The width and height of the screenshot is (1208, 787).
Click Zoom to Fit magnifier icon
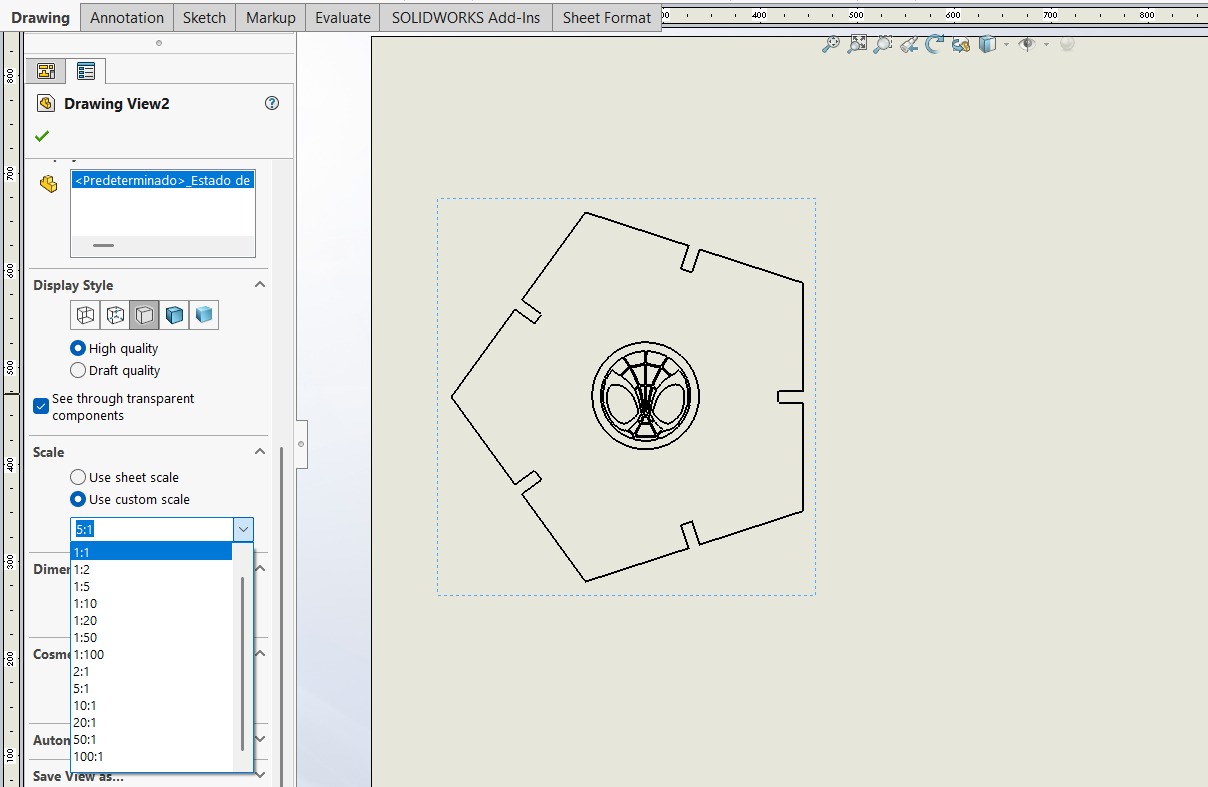point(831,44)
